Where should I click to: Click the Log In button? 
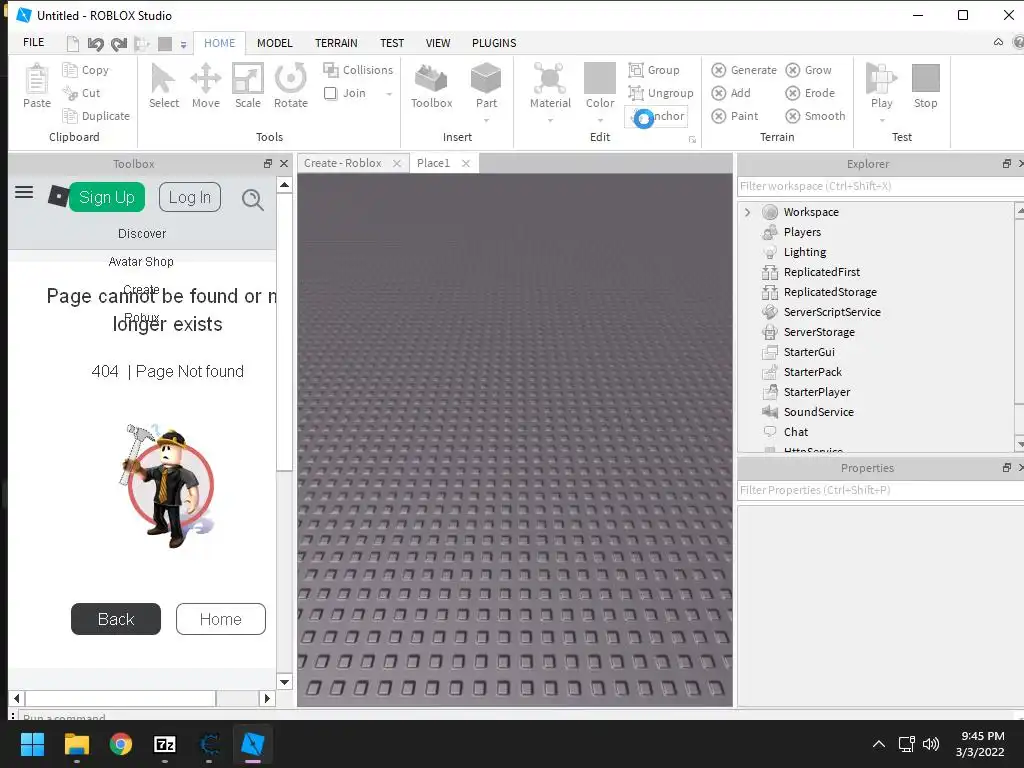coord(190,197)
